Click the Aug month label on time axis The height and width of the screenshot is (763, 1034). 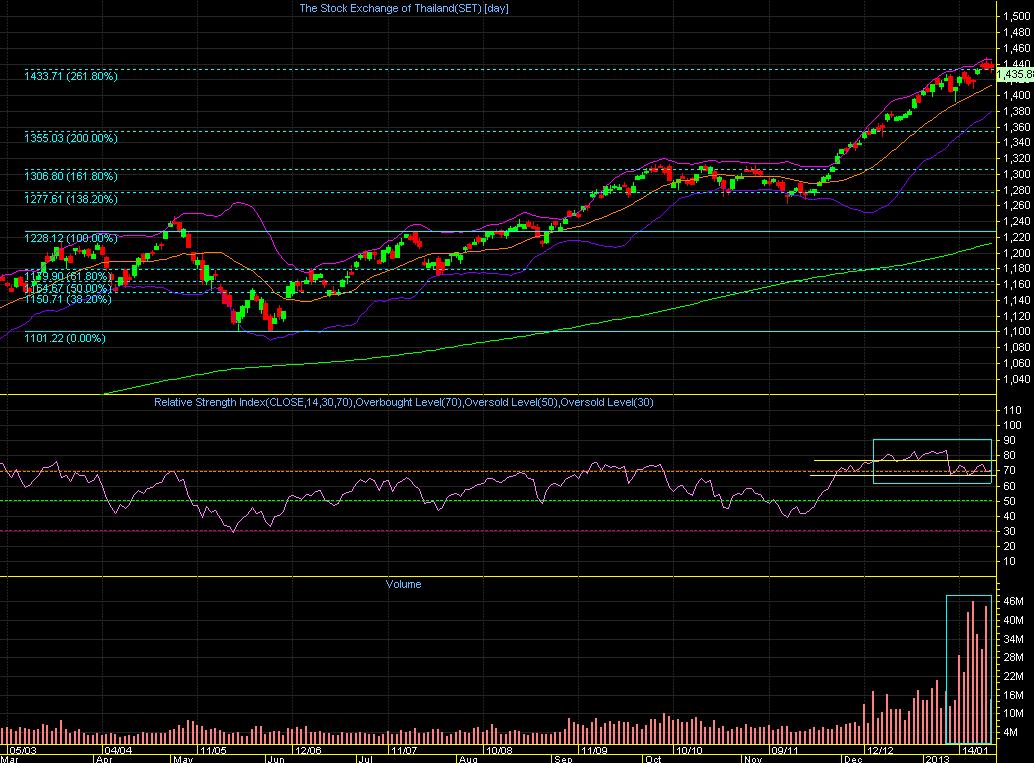coord(468,759)
